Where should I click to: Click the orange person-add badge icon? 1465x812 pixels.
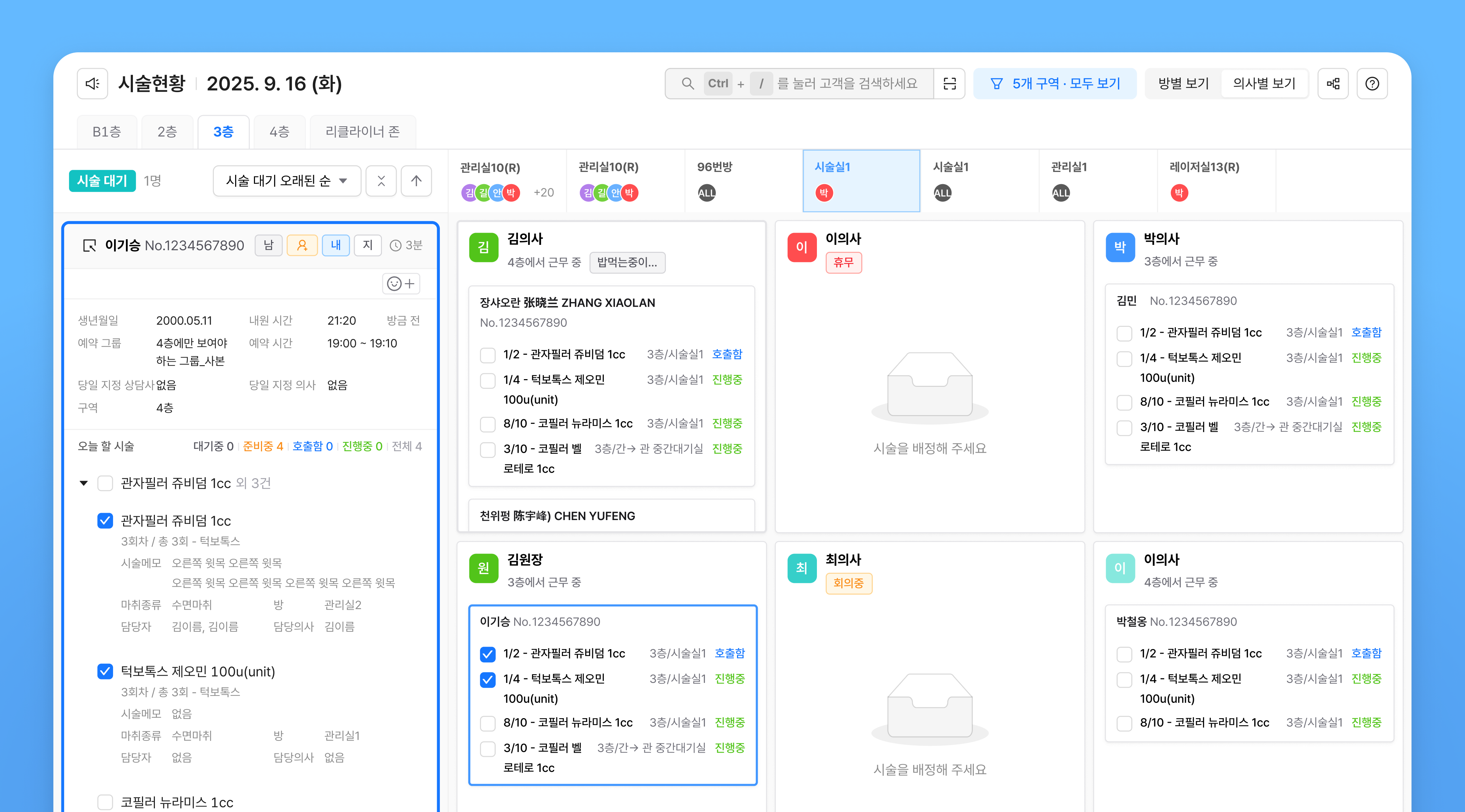coord(302,245)
